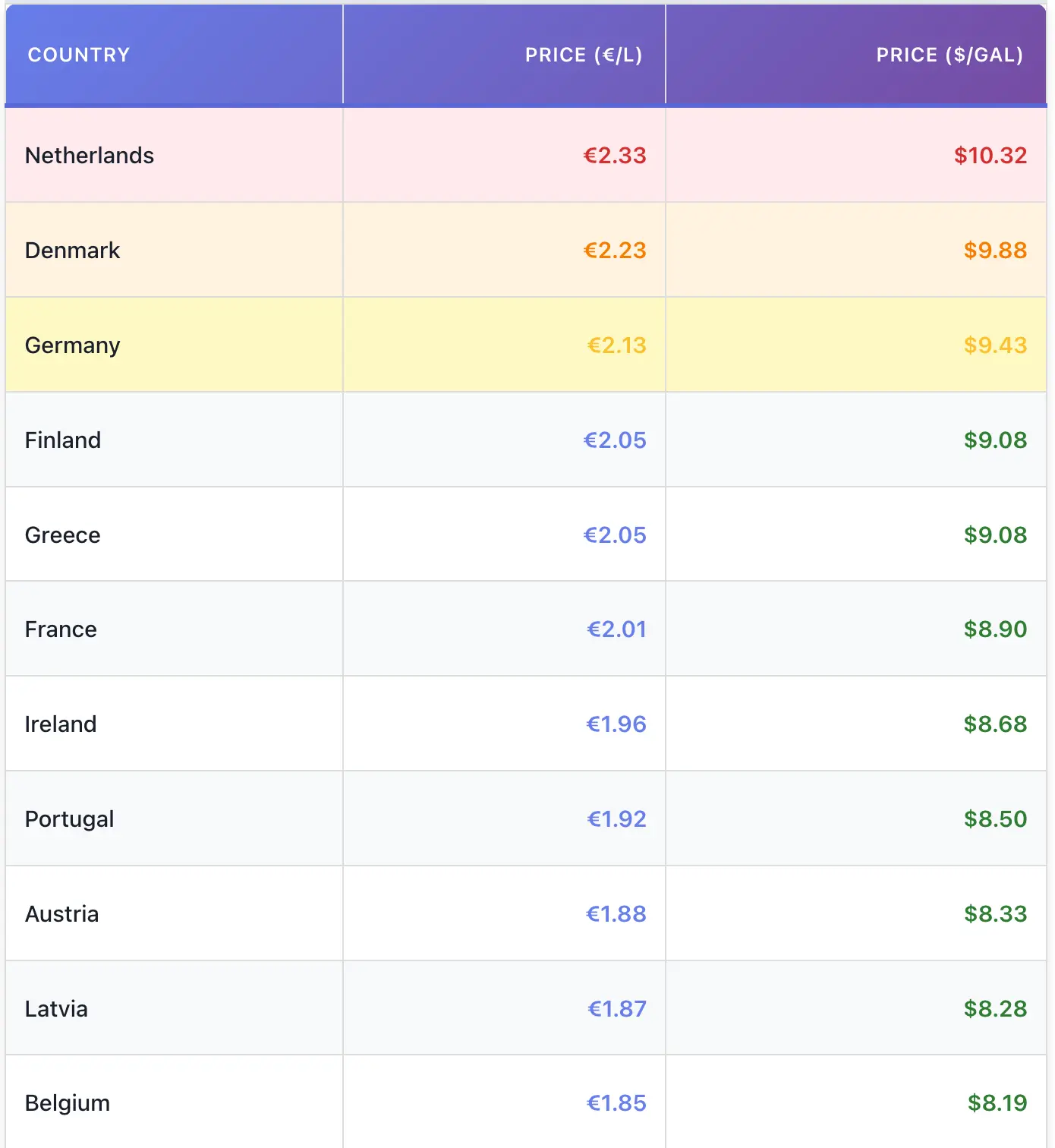Viewport: 1055px width, 1148px height.
Task: Click Latvia's $8.28 gallon price
Action: point(994,1009)
